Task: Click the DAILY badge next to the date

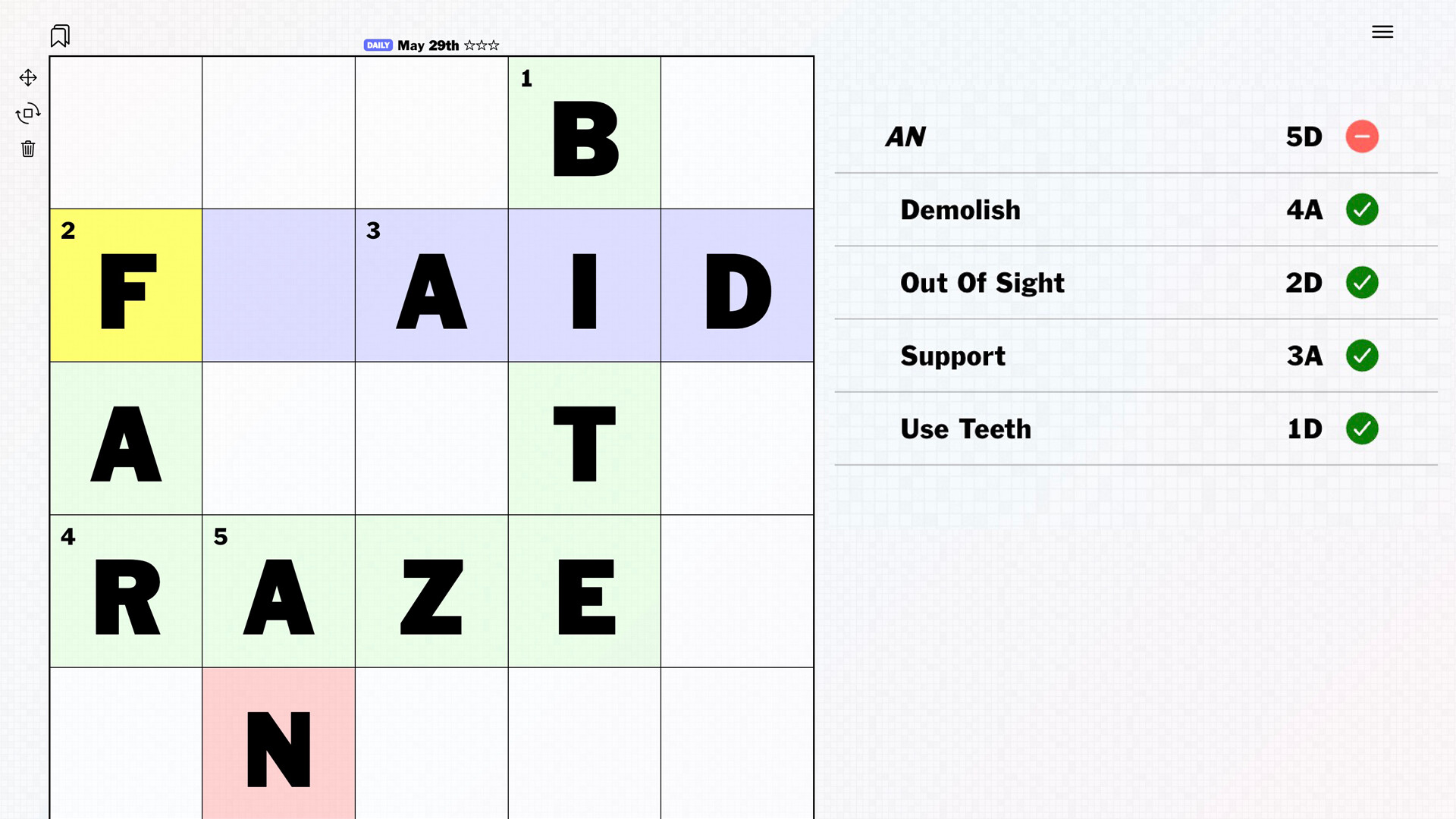Action: click(x=378, y=45)
